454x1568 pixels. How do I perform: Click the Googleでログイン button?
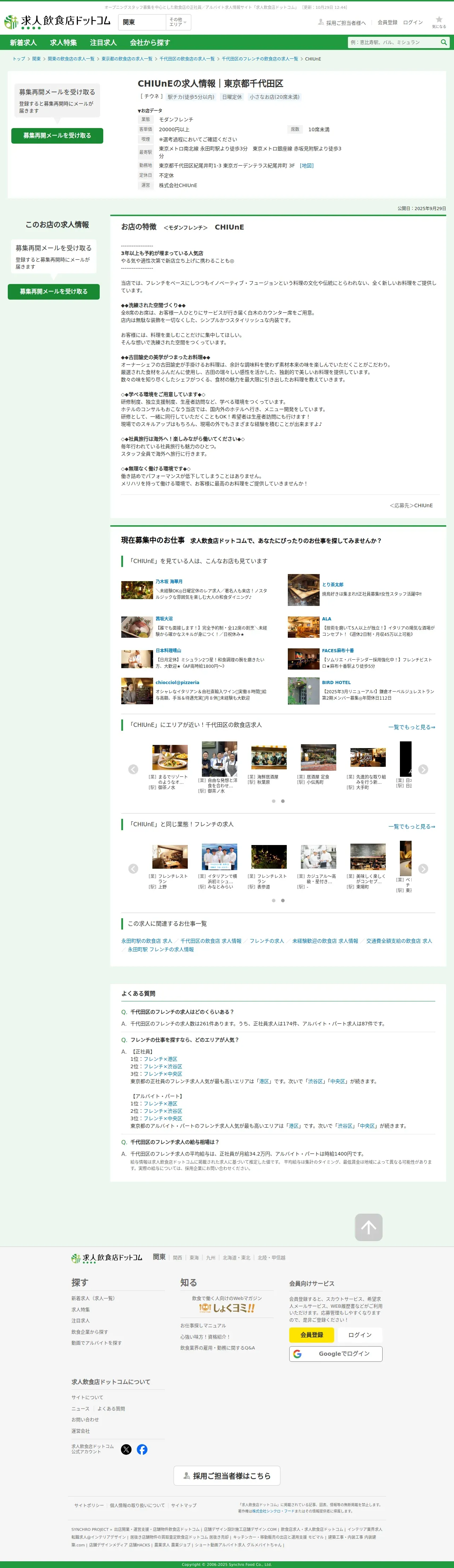click(x=336, y=1354)
